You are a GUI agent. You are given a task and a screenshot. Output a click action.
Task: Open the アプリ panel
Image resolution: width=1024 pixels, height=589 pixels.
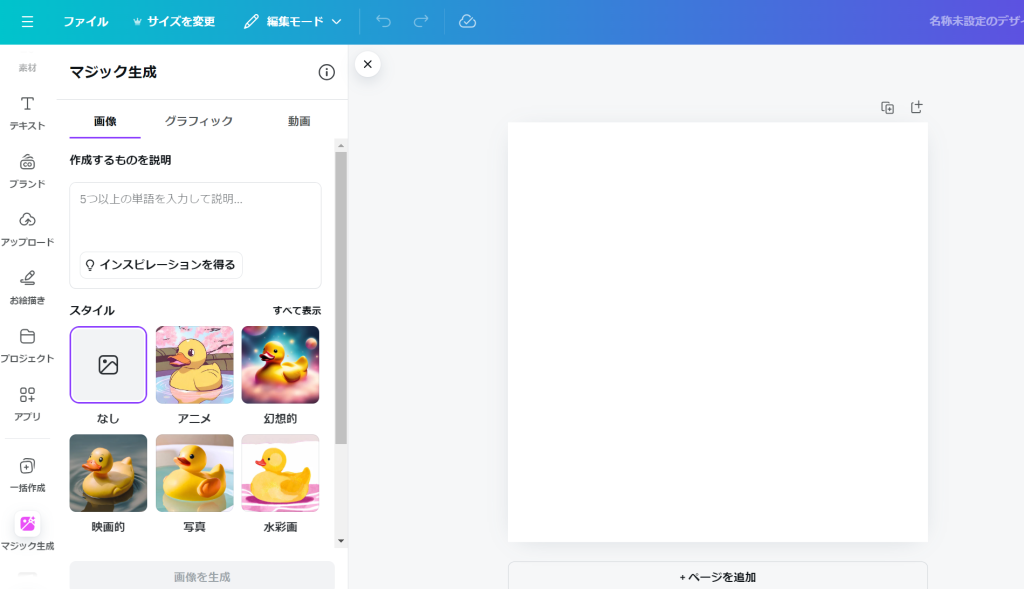[x=27, y=402]
